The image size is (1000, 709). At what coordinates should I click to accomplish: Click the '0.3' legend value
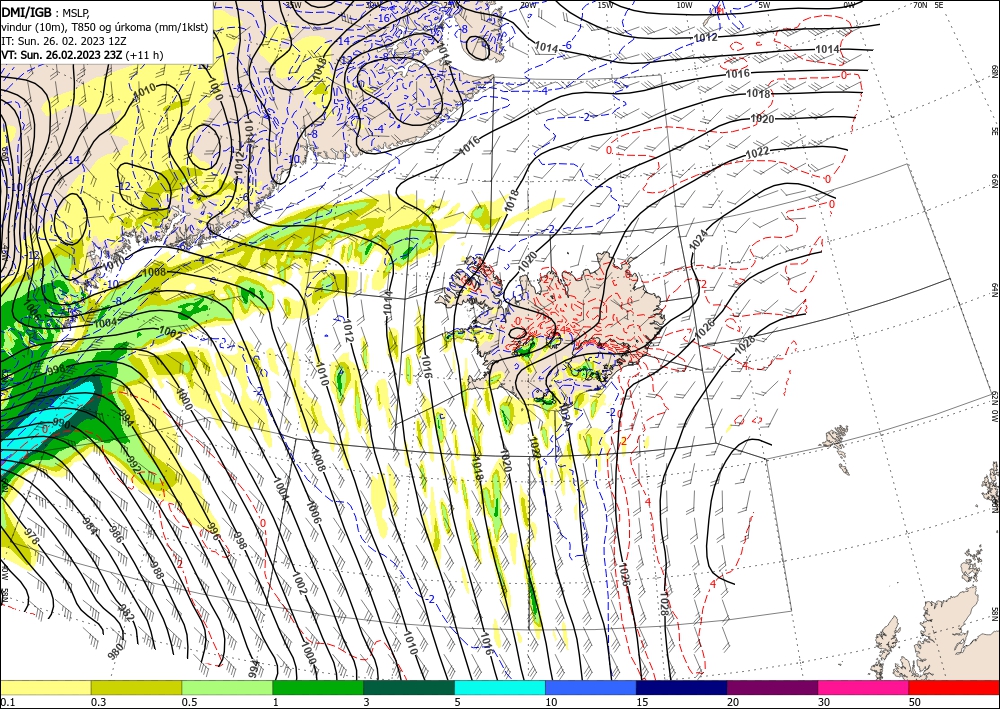(98, 702)
